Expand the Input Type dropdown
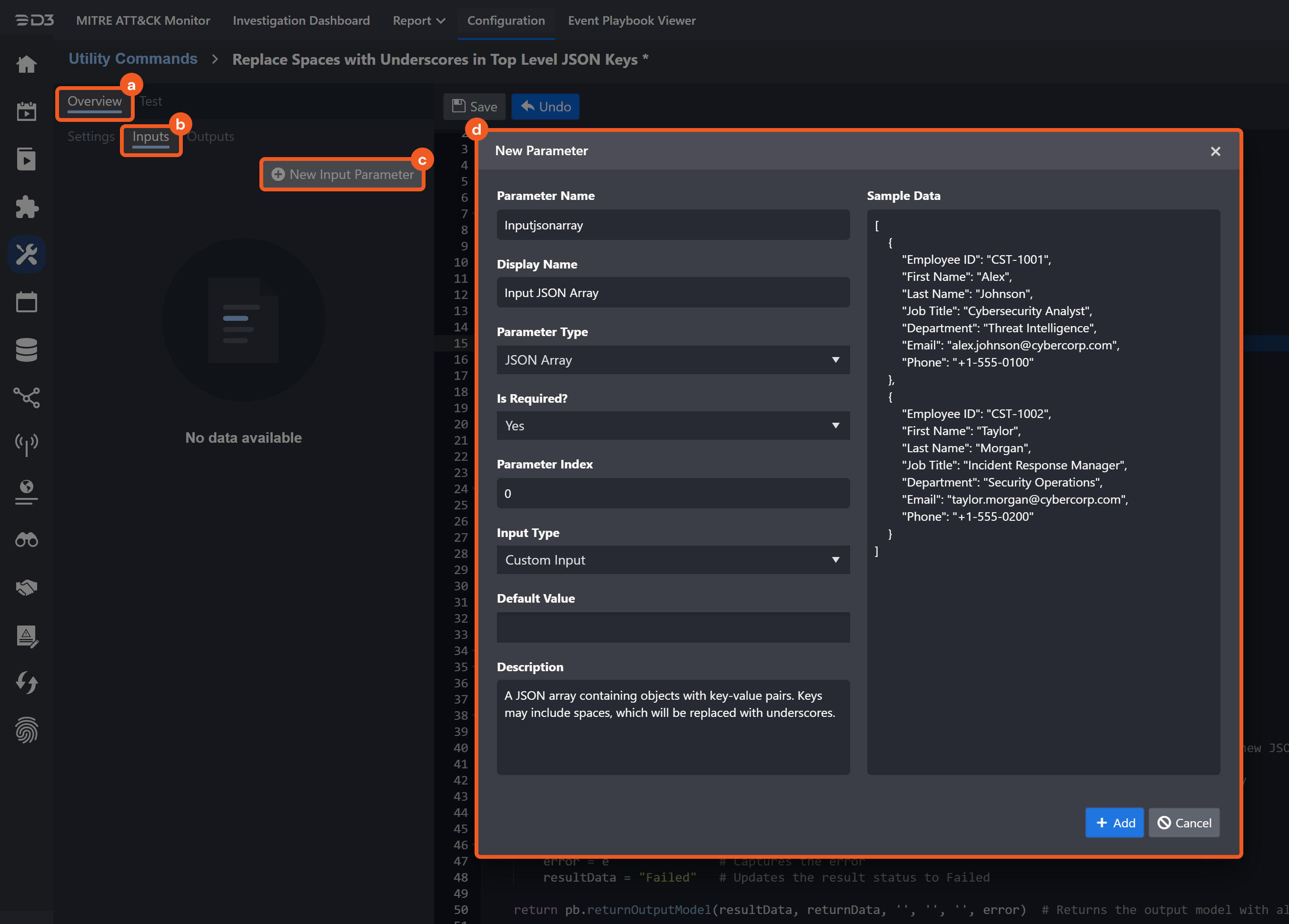Viewport: 1289px width, 924px height. pos(673,560)
